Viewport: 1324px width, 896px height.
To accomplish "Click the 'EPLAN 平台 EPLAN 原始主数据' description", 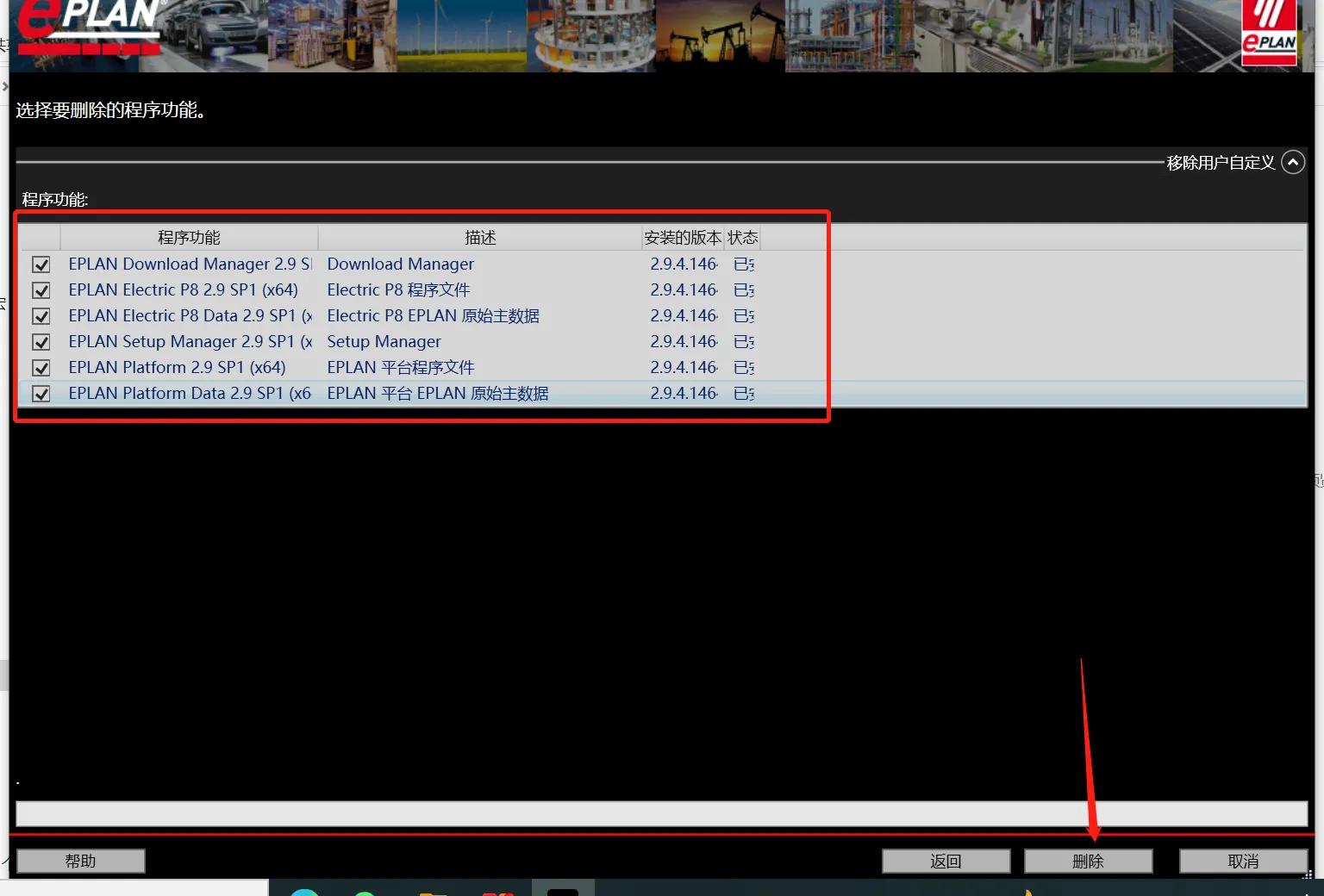I will point(438,394).
